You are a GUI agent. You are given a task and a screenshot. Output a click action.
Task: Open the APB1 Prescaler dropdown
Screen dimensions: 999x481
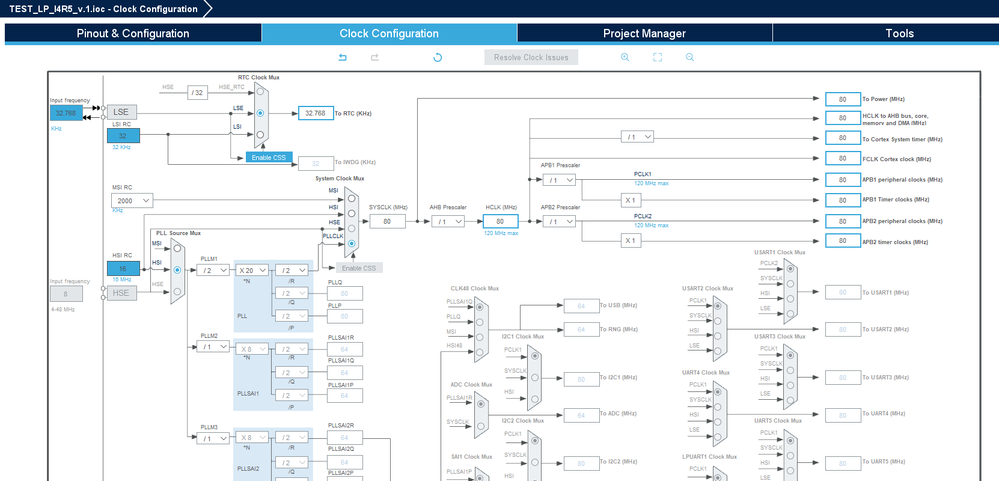coord(559,180)
